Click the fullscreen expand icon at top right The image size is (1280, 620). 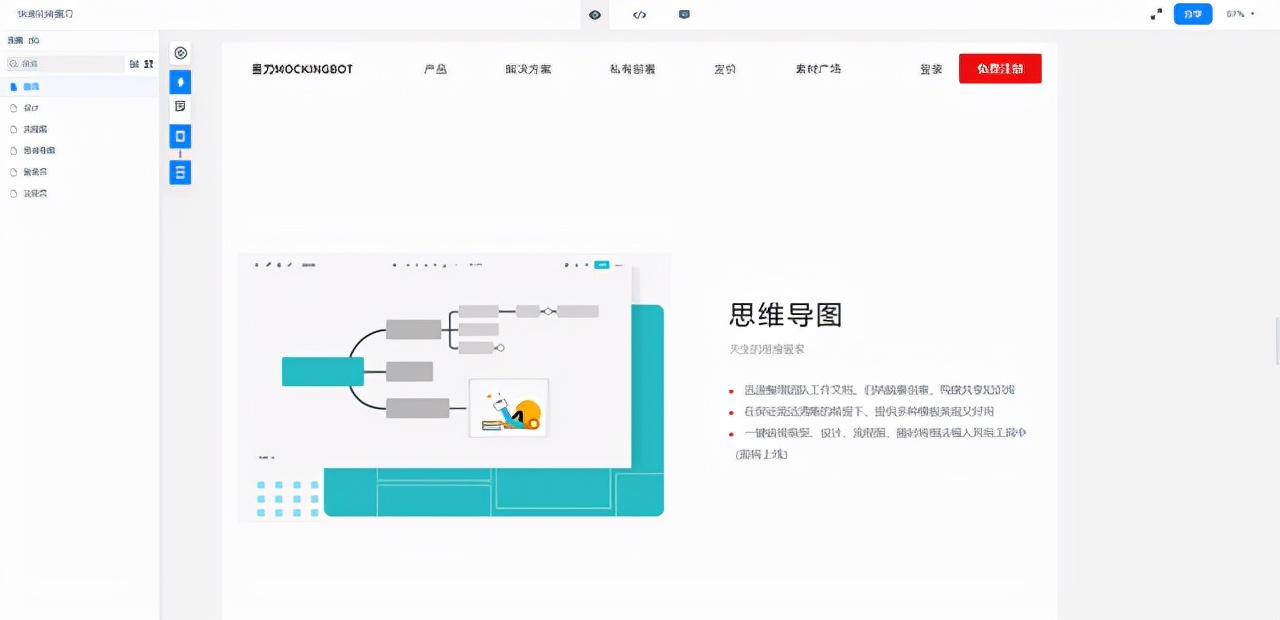(1155, 13)
